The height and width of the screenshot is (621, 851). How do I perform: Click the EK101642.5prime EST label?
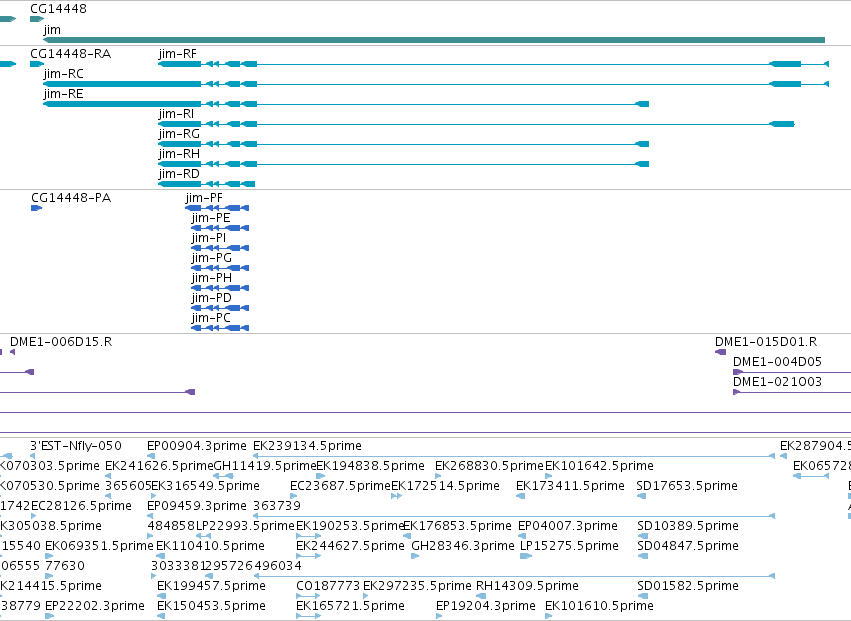(x=599, y=466)
